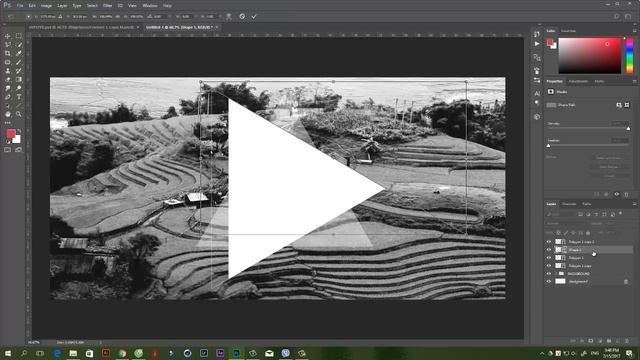This screenshot has height=360, width=640.
Task: Click the Select and Mask button
Action: pyautogui.click(x=609, y=158)
